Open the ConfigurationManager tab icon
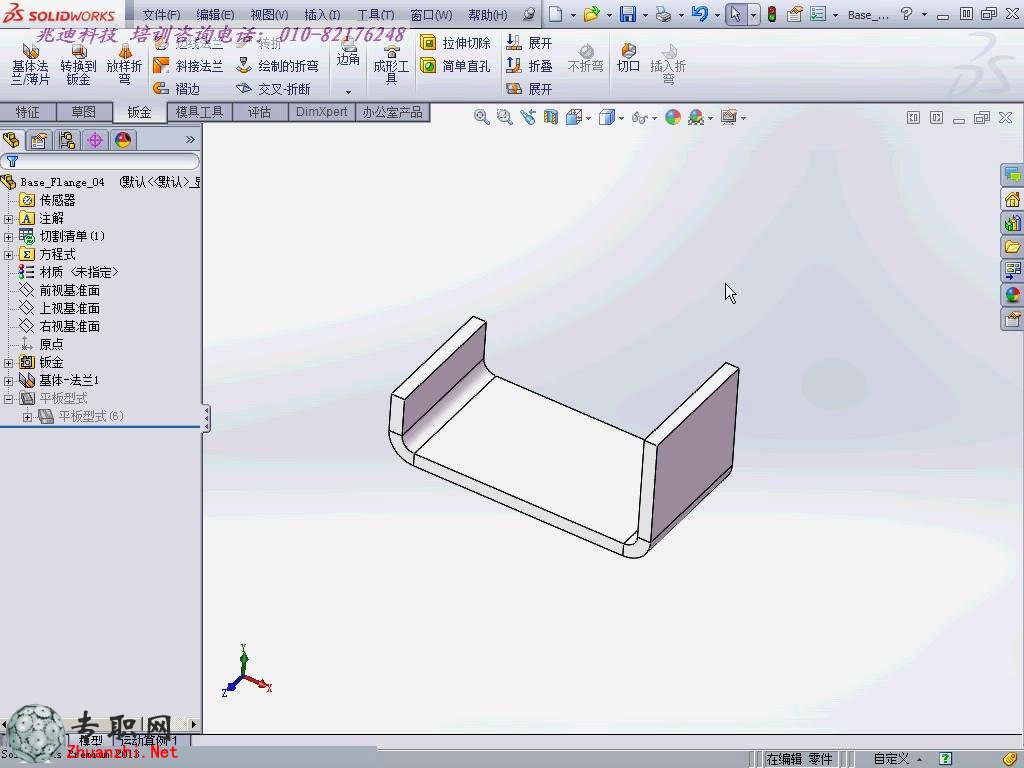 67,140
